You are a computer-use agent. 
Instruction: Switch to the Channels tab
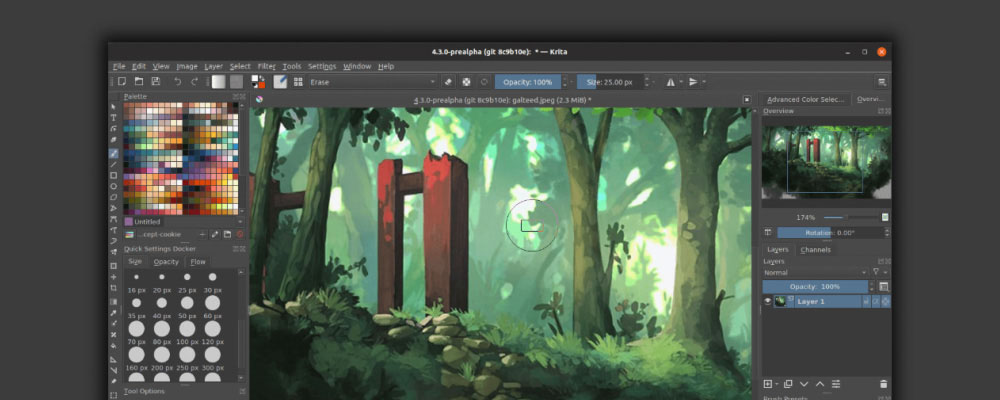[x=815, y=249]
